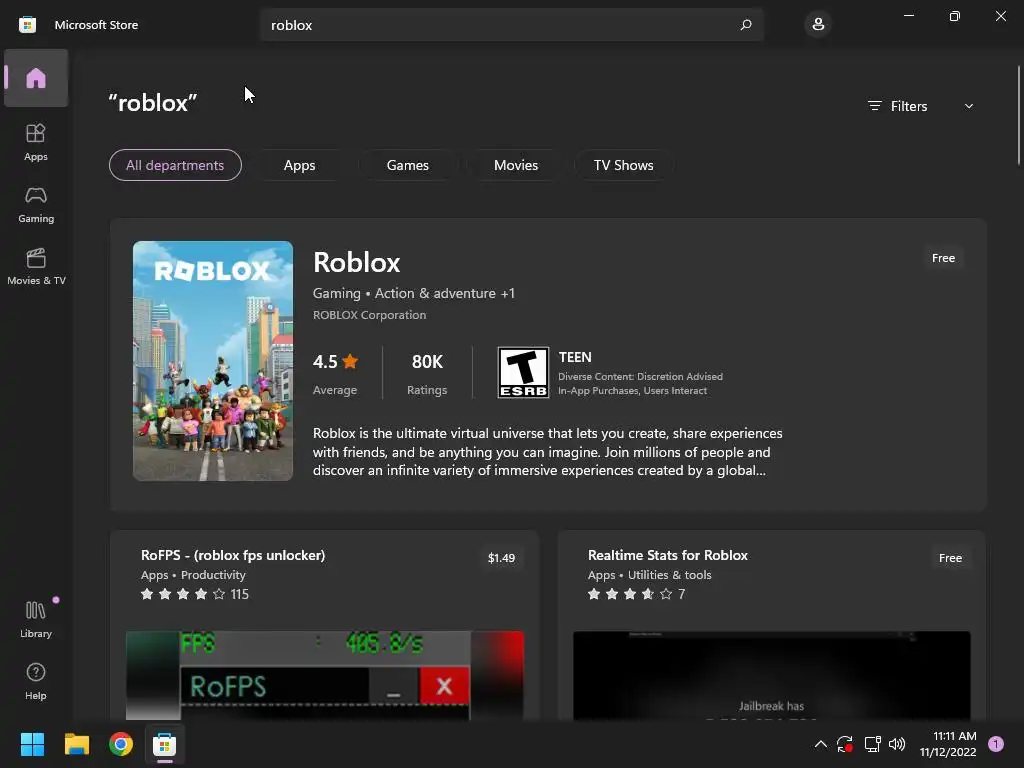Viewport: 1024px width, 768px height.
Task: Click the RoFPS screenshot thumbnail
Action: [x=325, y=676]
